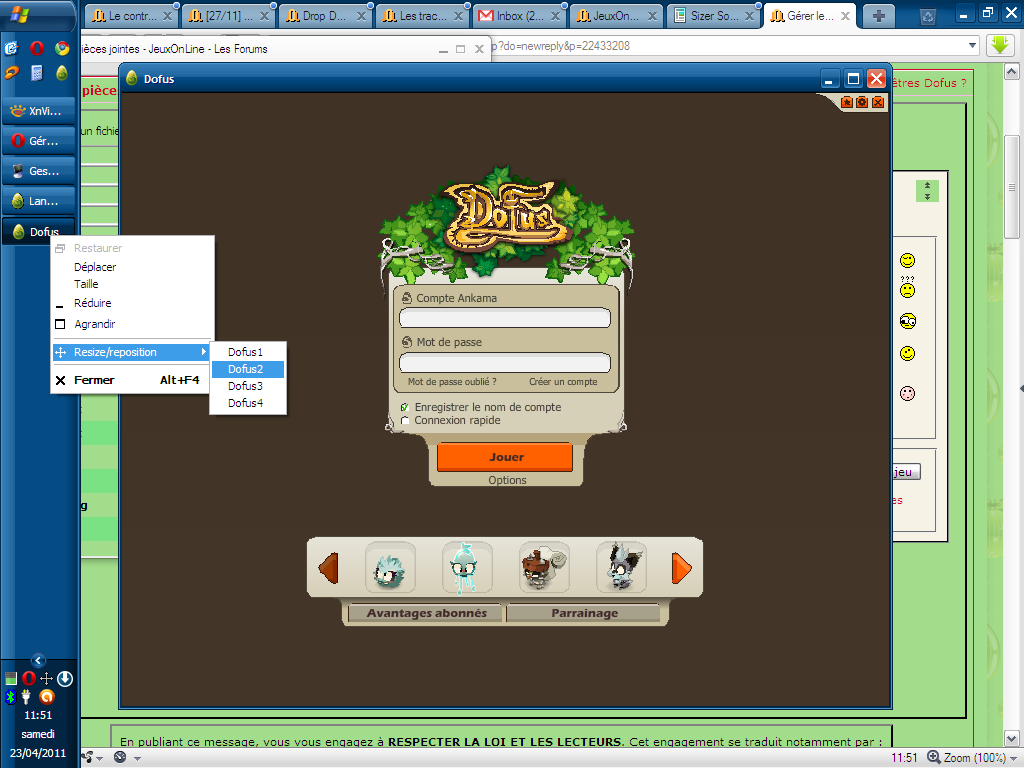Expand hidden tray icons with the chevron
This screenshot has width=1024, height=768.
(38, 661)
